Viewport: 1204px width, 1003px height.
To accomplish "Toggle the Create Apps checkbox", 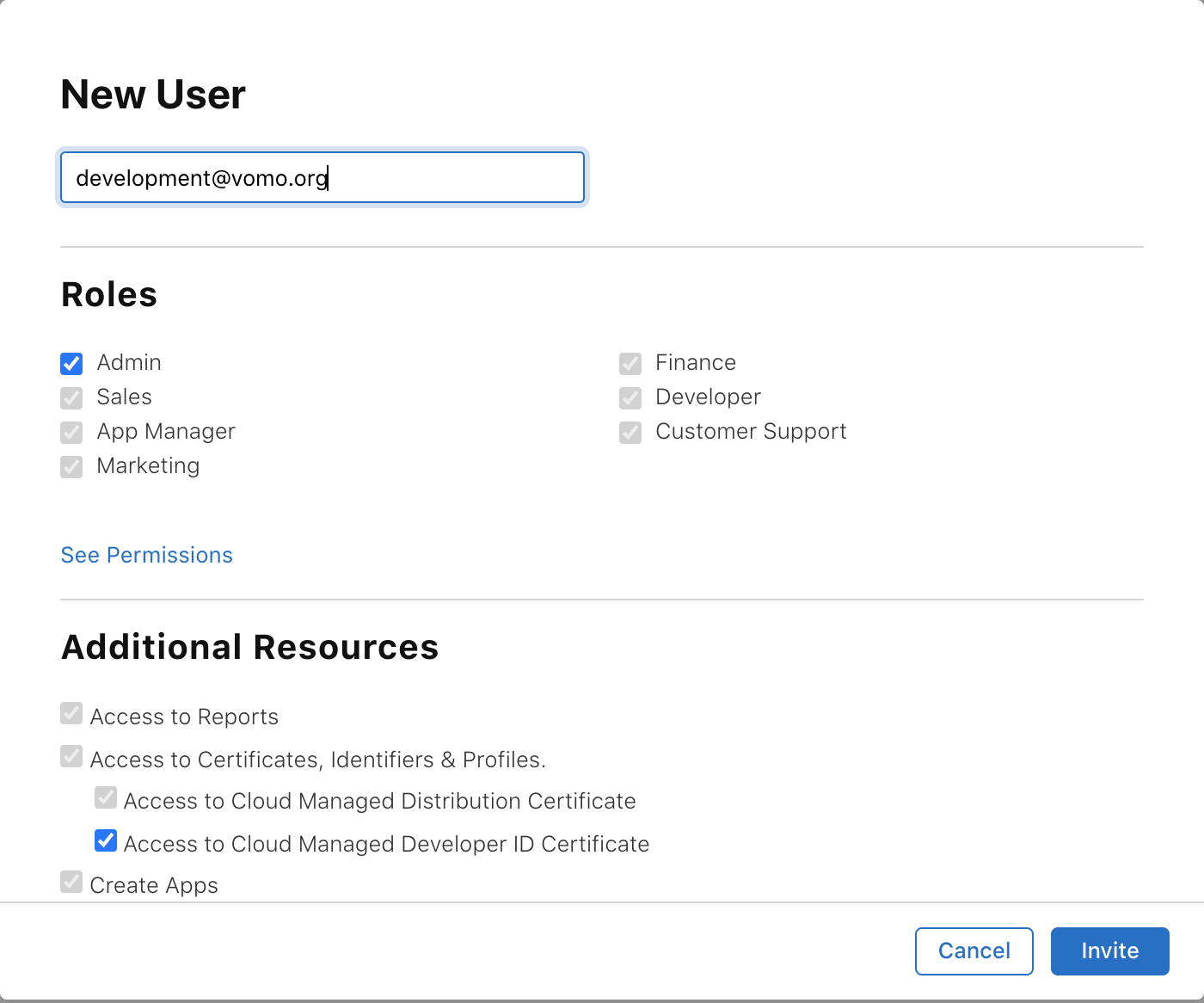I will tap(71, 882).
